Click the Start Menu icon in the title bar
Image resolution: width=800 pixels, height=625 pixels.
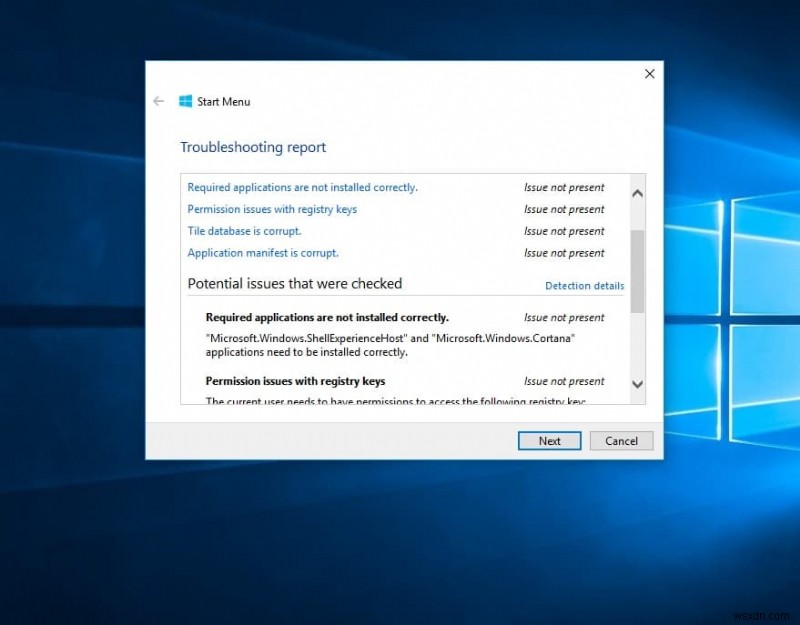pos(184,101)
